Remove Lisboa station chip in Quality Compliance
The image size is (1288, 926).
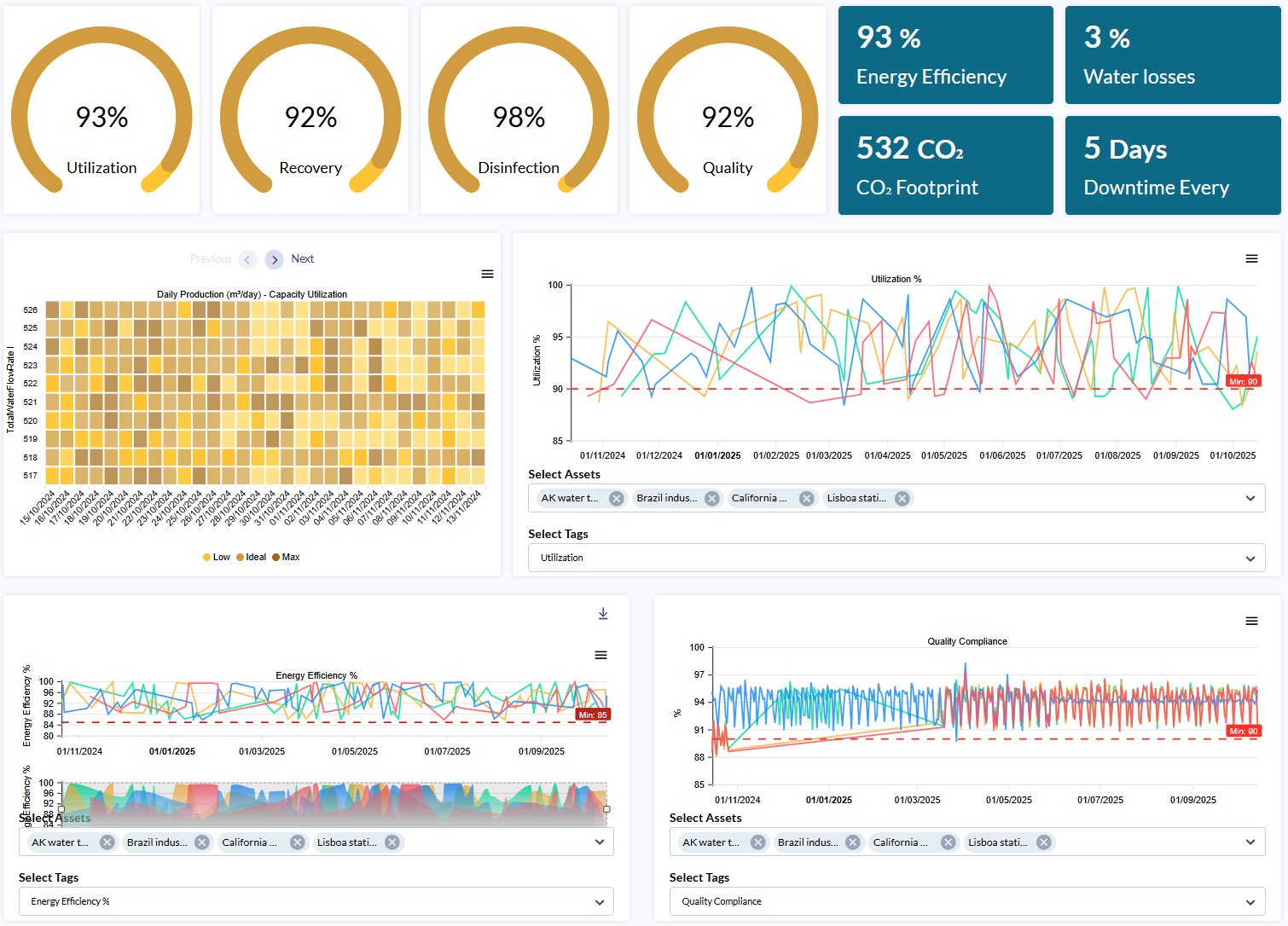click(x=1043, y=842)
